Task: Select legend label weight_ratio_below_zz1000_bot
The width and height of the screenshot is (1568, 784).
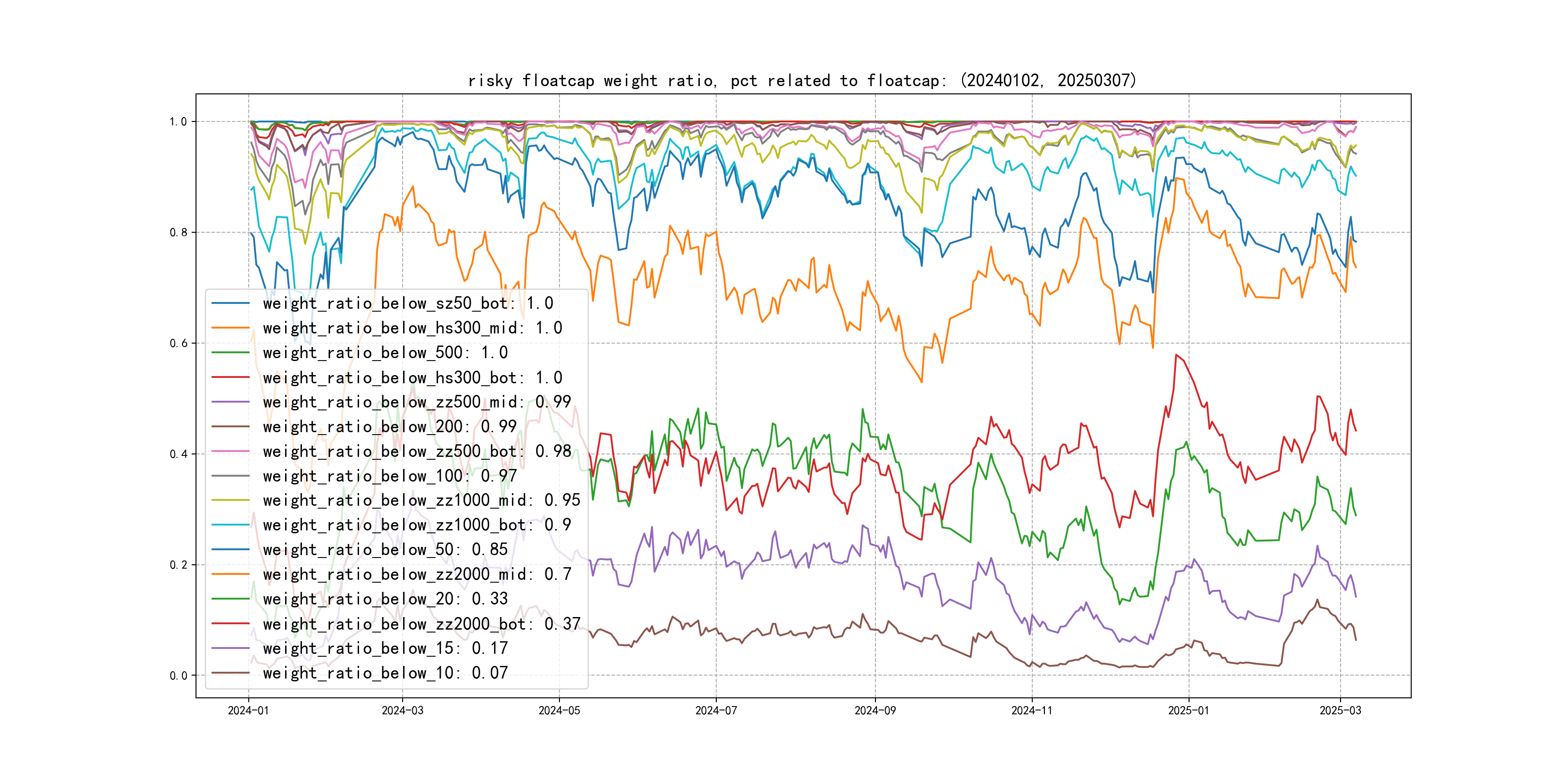Action: 416,525
